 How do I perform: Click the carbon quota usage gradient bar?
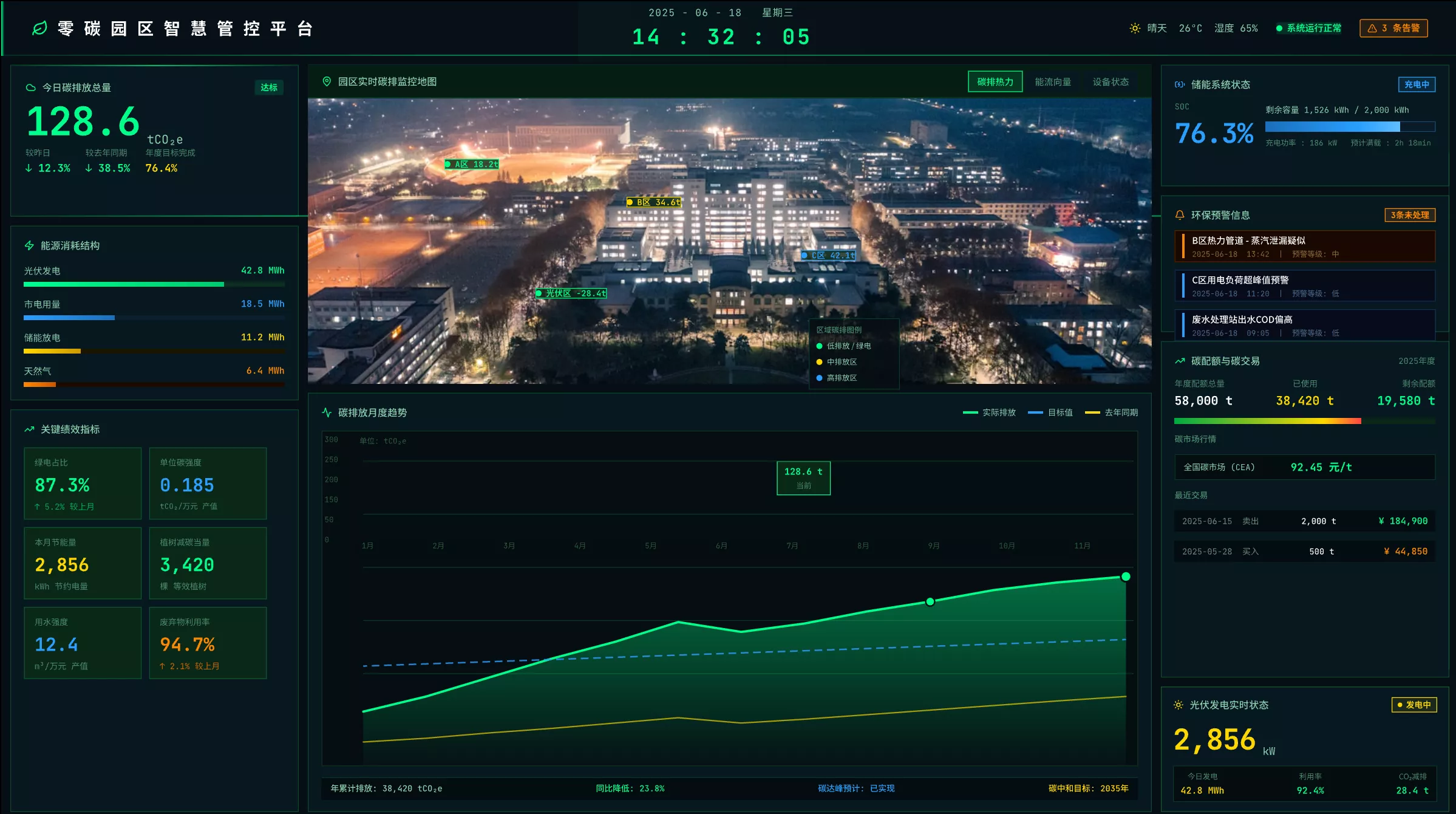pyautogui.click(x=1305, y=420)
